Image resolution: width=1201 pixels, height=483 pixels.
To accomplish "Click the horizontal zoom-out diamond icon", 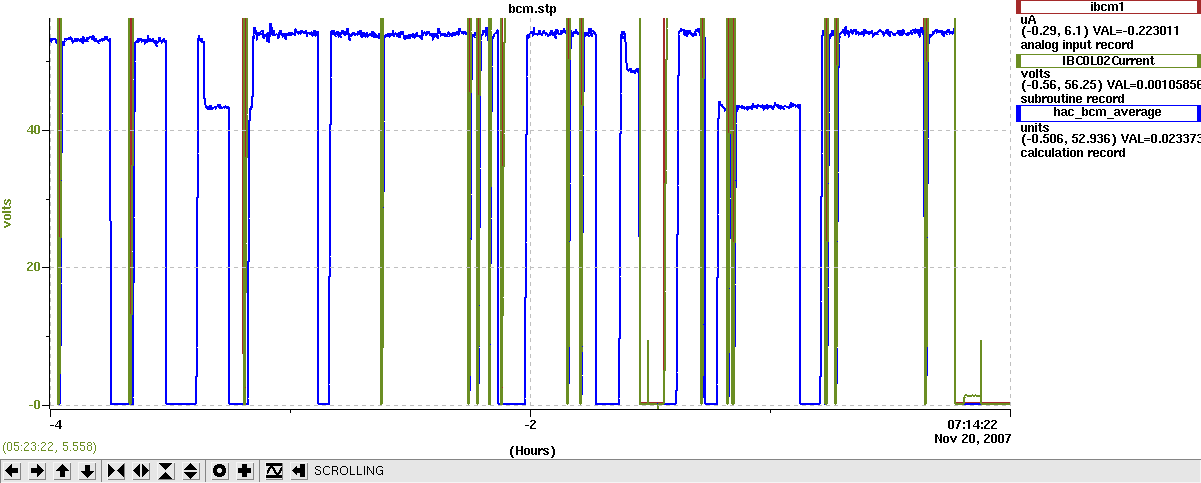I will tap(141, 470).
